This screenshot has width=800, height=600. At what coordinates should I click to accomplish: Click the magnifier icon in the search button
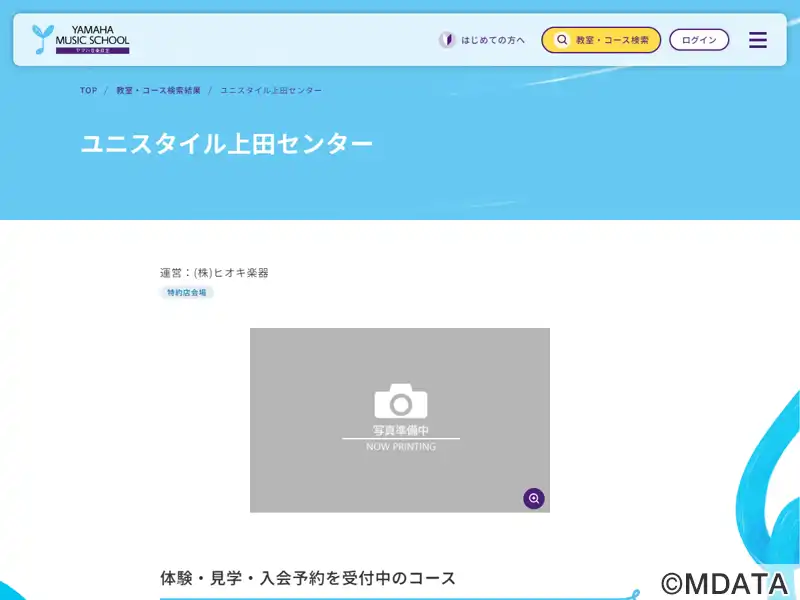tap(562, 40)
